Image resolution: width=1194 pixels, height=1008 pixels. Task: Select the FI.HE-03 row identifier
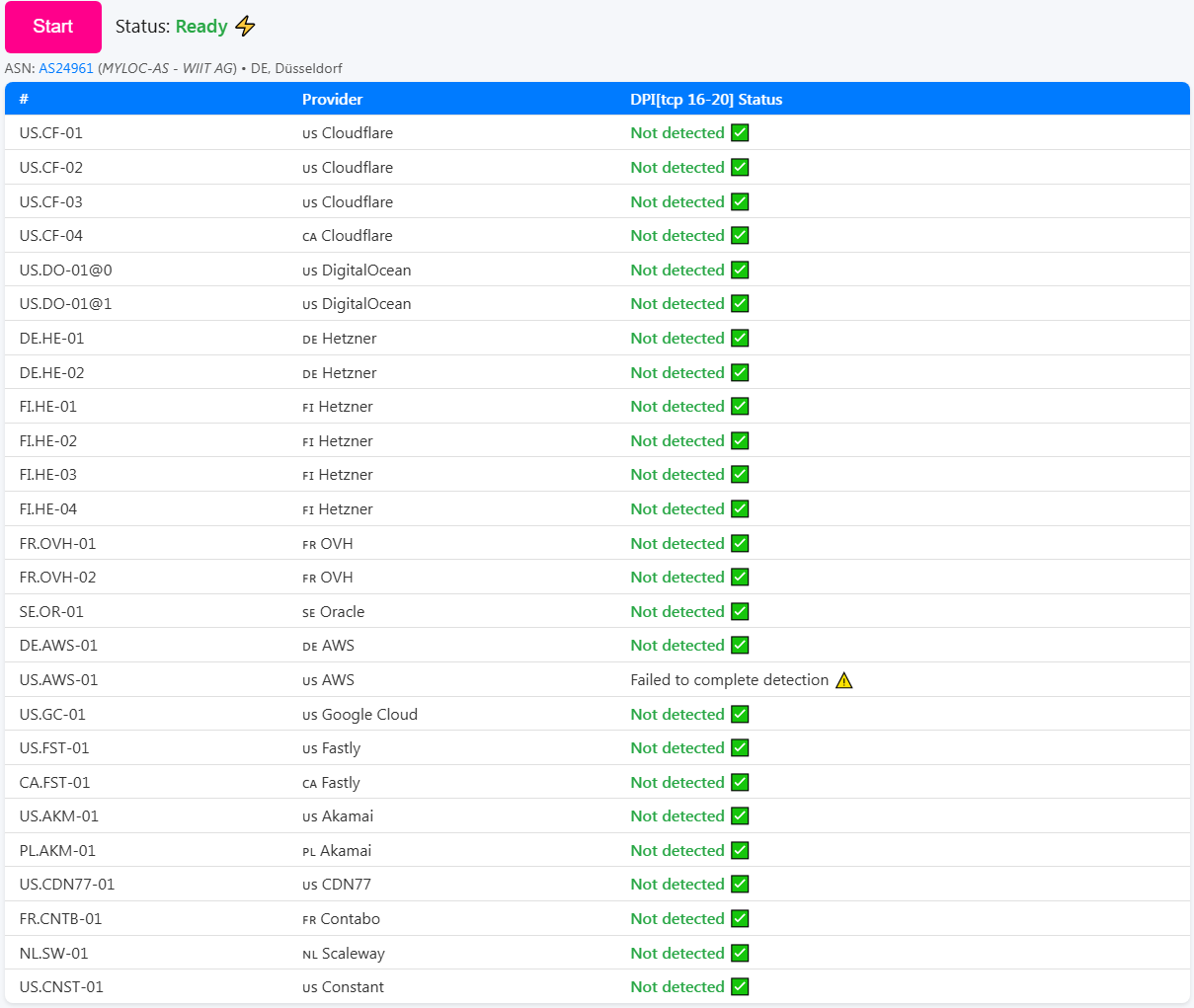pyautogui.click(x=48, y=474)
